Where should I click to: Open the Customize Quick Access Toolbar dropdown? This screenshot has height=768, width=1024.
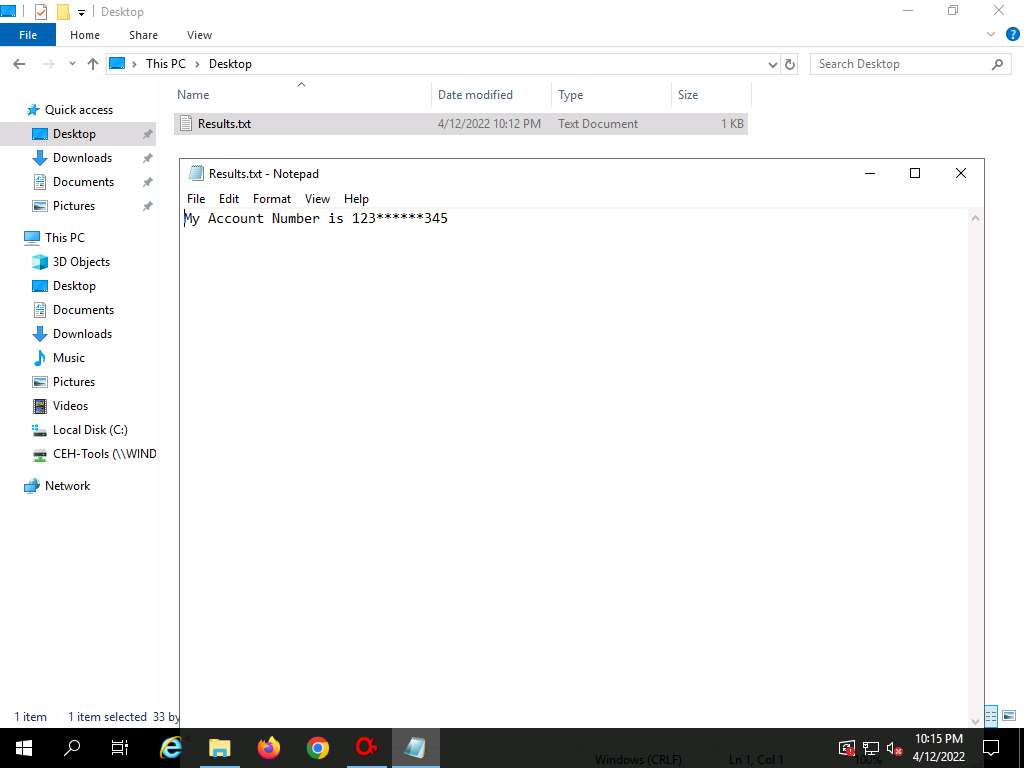click(82, 13)
